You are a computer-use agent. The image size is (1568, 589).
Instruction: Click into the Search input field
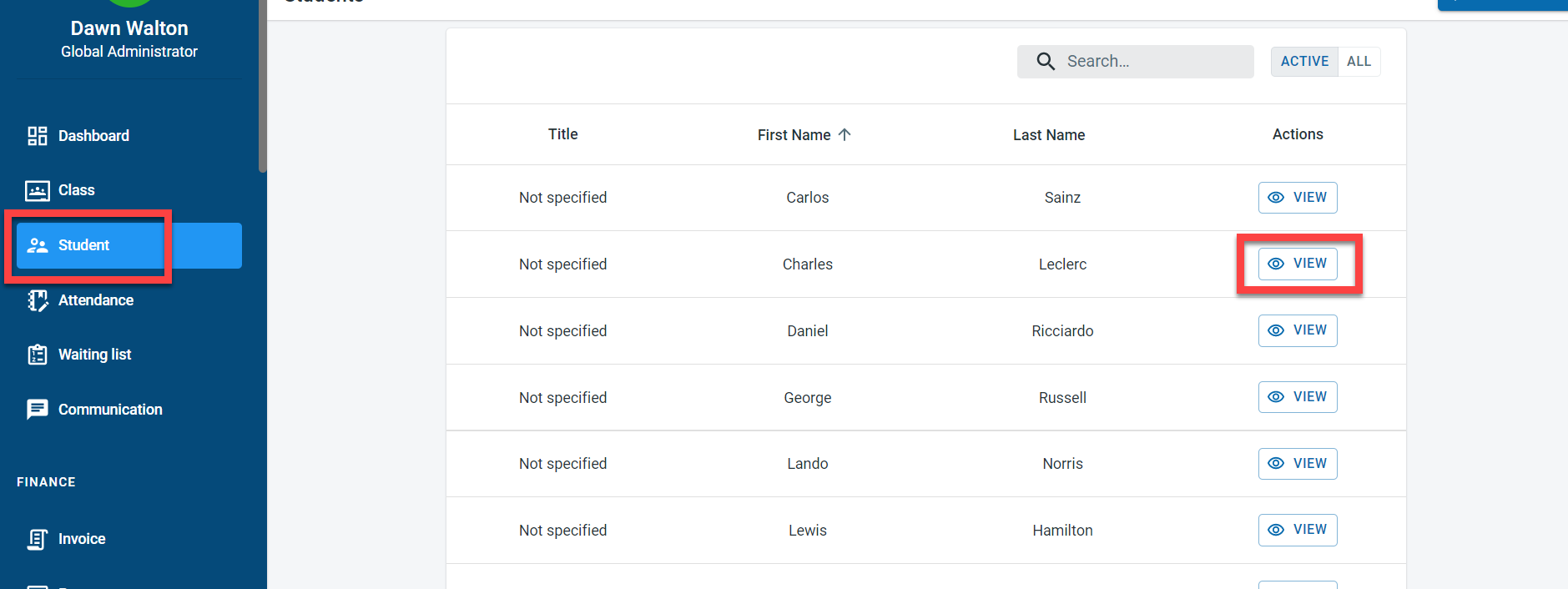coord(1153,62)
